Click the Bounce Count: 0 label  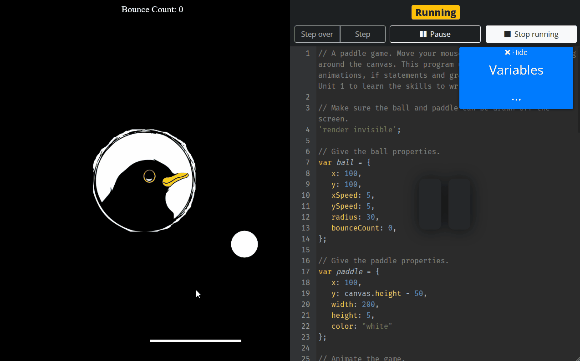coord(152,9)
